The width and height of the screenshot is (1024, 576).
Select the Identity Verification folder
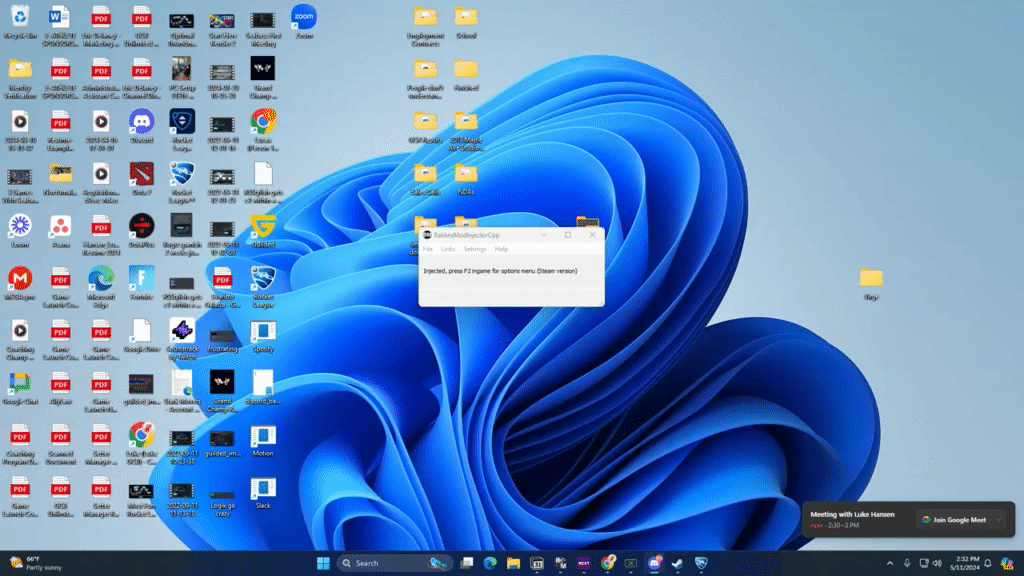pos(20,78)
